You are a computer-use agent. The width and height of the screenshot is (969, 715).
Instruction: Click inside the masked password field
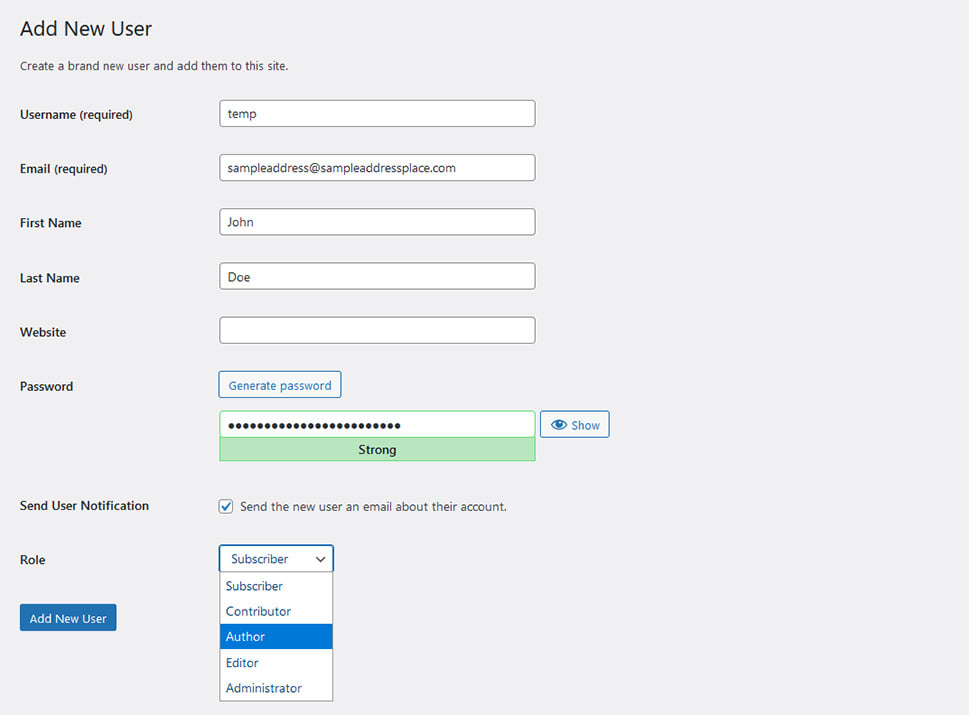coord(377,425)
